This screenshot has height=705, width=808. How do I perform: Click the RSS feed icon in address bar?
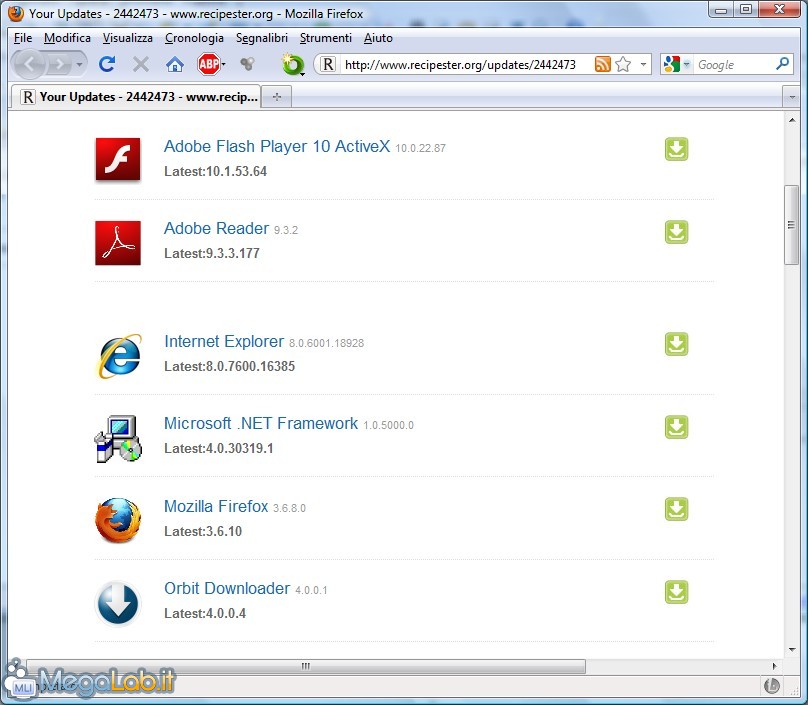[x=602, y=64]
